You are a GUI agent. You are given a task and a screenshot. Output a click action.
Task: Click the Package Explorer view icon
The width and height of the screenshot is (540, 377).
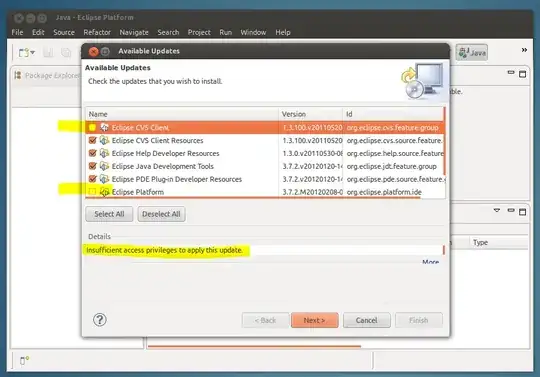[x=18, y=75]
